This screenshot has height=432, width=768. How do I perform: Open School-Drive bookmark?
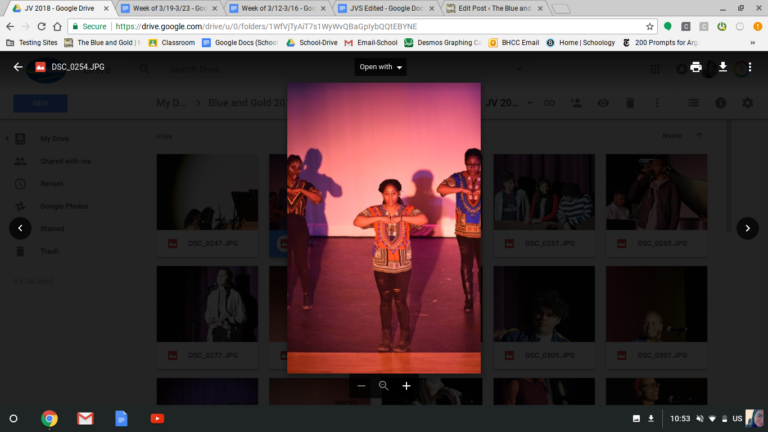(x=312, y=43)
